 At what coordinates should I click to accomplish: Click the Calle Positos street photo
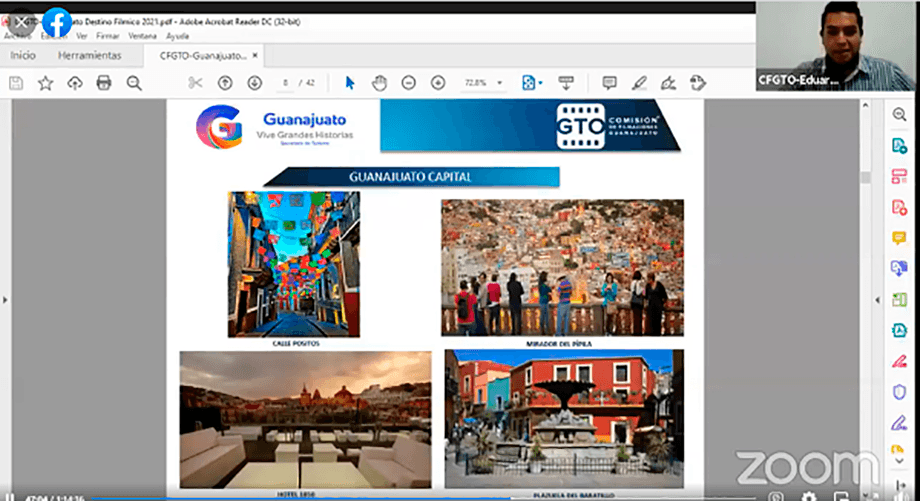[x=294, y=263]
